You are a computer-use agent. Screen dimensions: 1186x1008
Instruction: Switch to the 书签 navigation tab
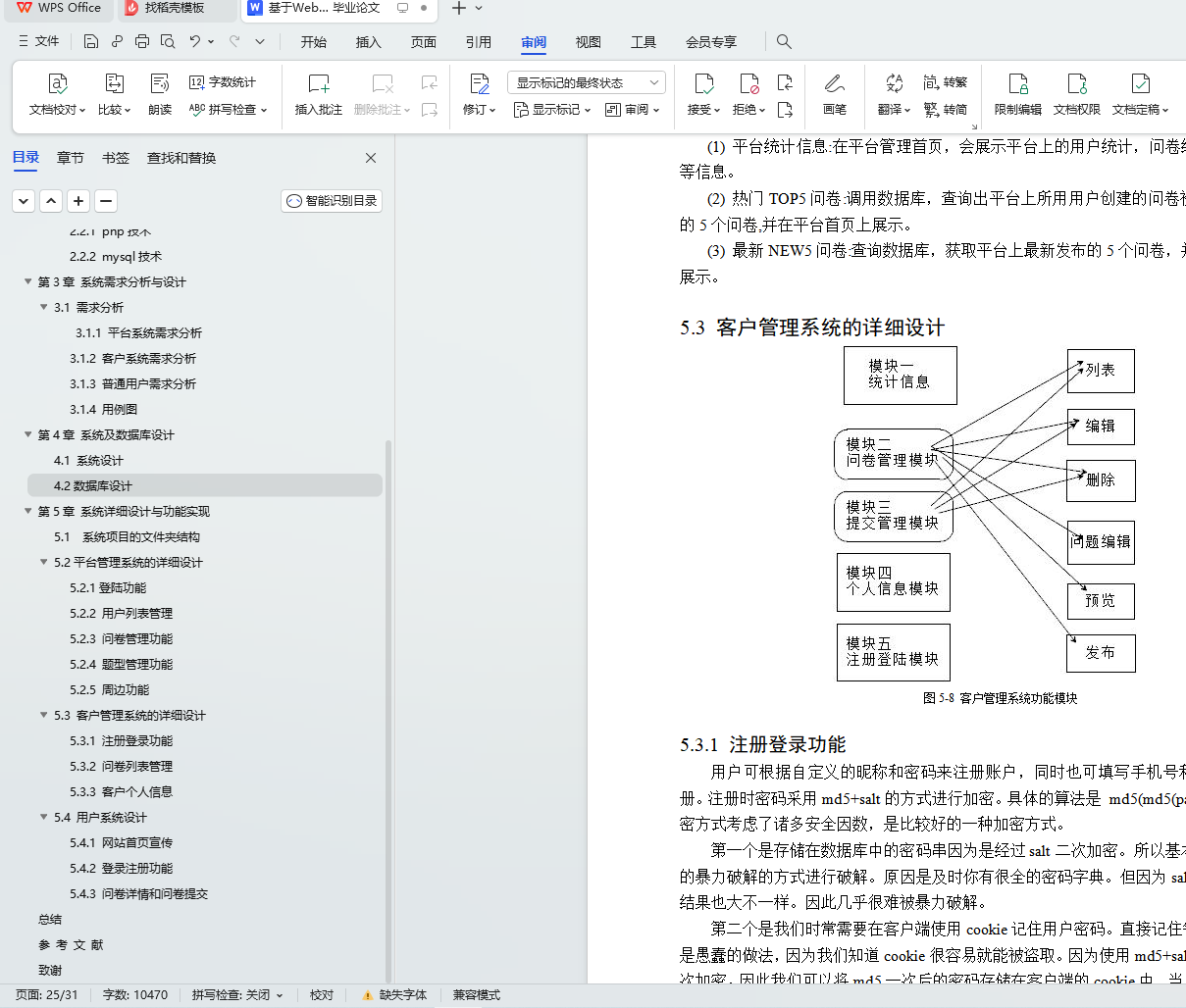116,158
